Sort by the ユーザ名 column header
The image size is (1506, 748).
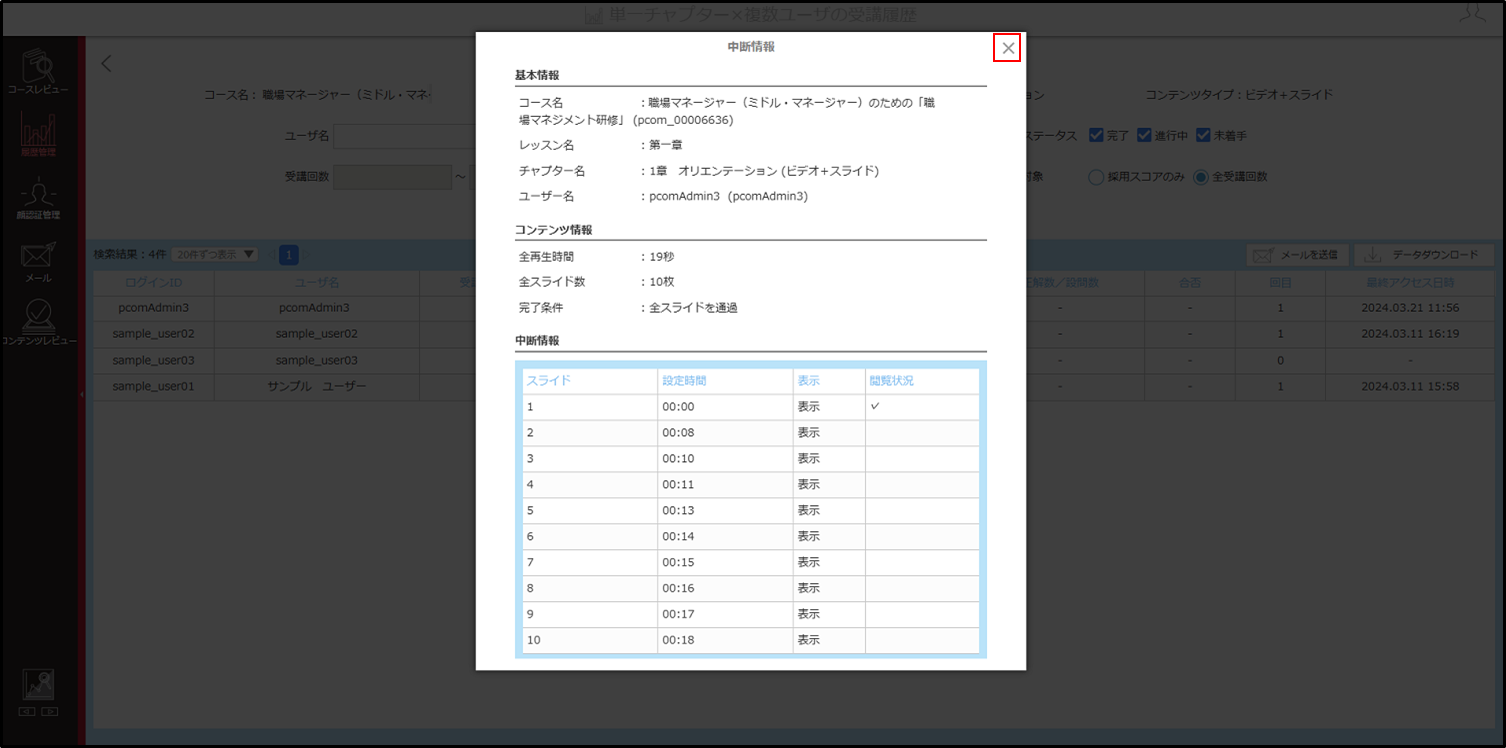[316, 283]
